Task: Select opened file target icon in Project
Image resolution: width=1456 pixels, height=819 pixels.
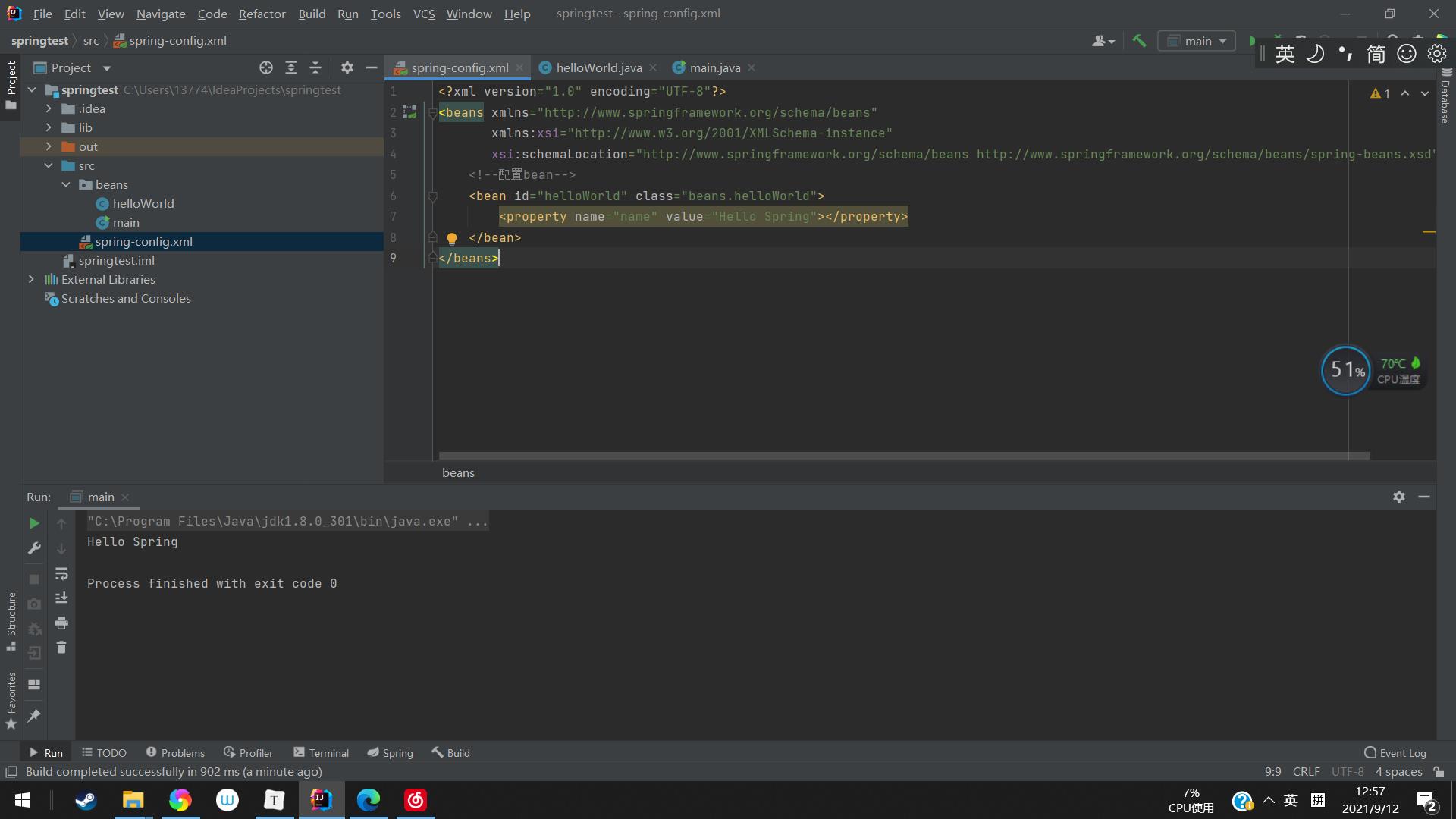Action: (266, 67)
